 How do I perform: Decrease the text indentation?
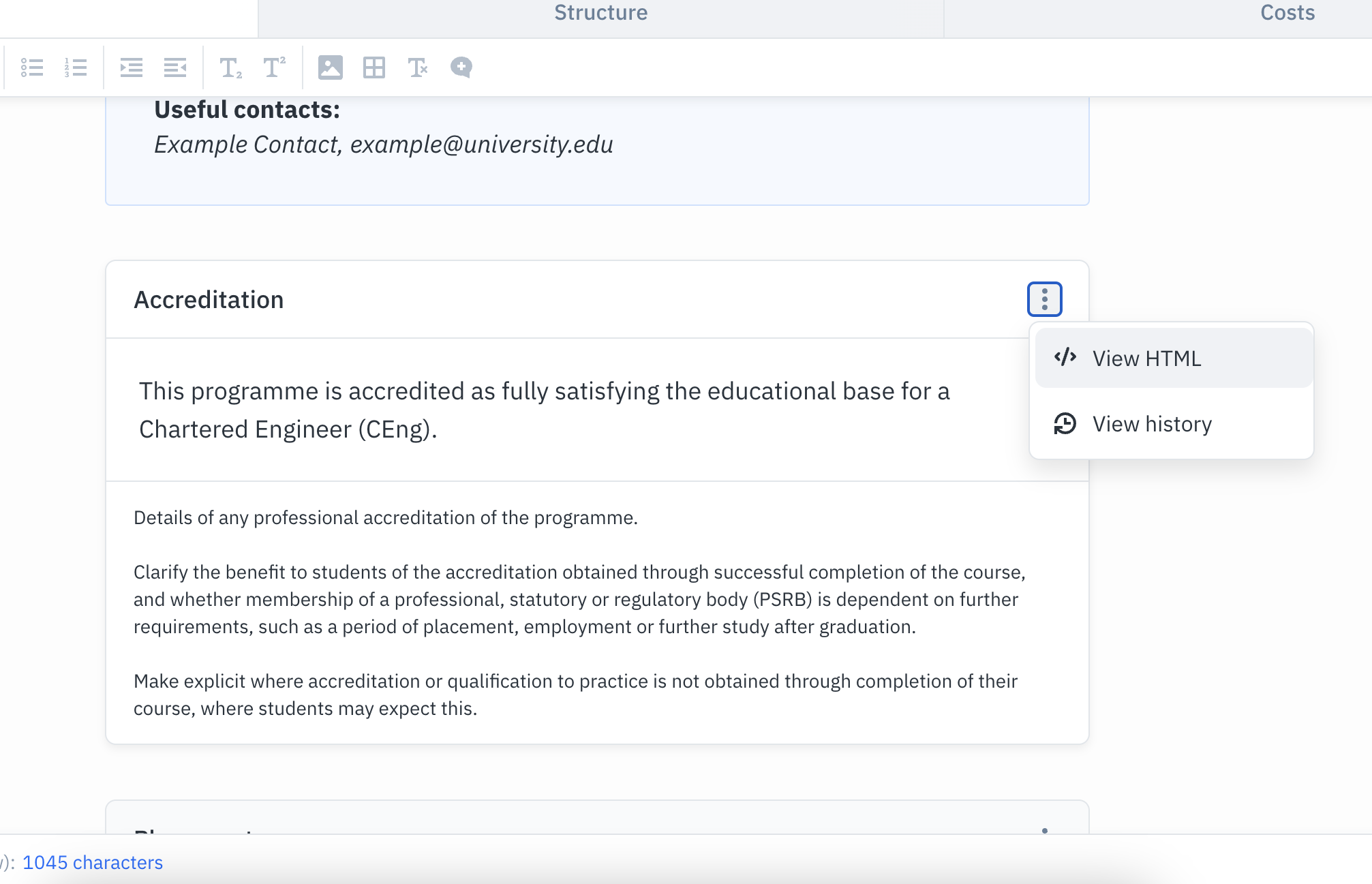click(x=175, y=67)
